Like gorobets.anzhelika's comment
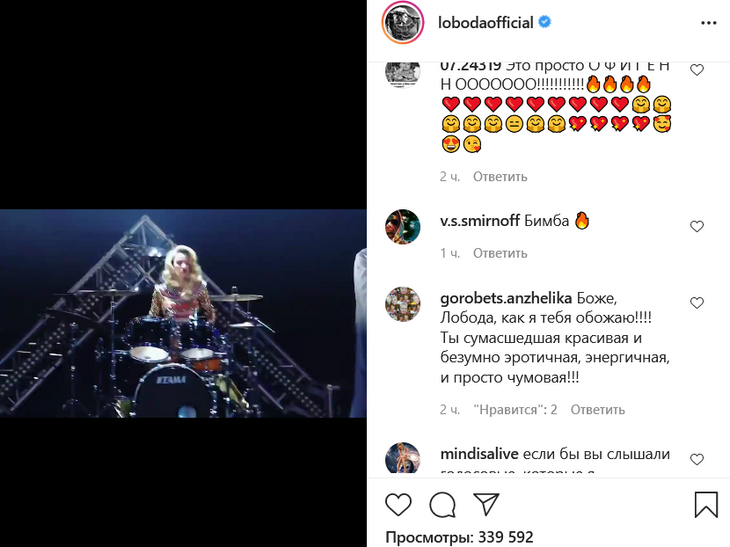 pos(696,303)
